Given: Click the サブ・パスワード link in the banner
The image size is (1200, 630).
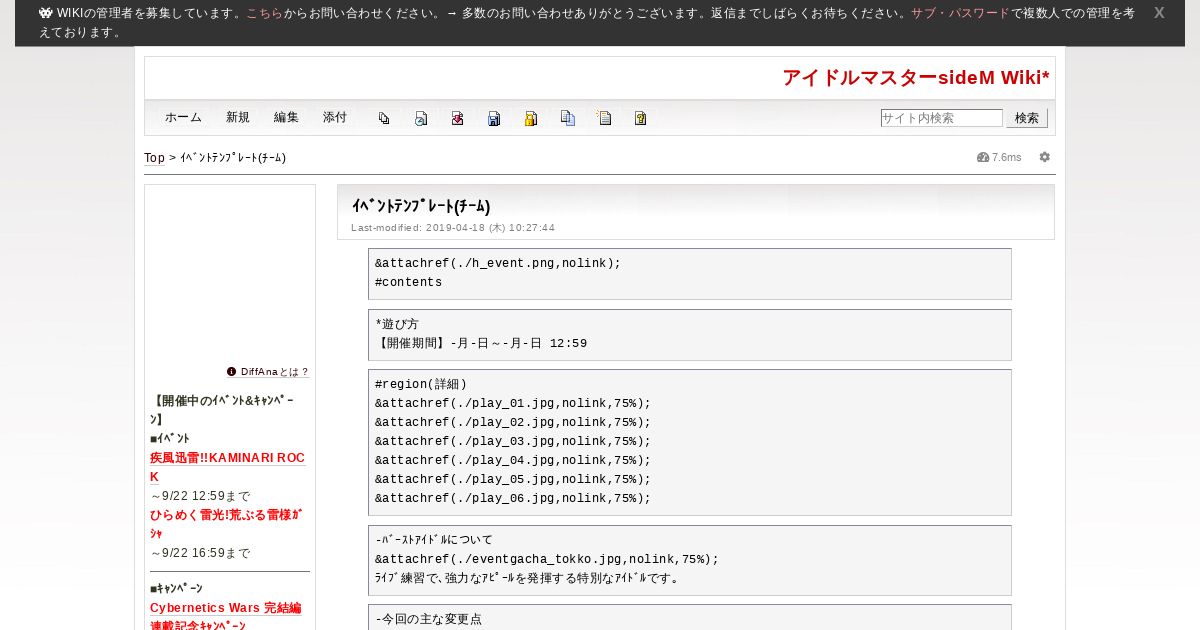Looking at the screenshot, I should pos(960,14).
